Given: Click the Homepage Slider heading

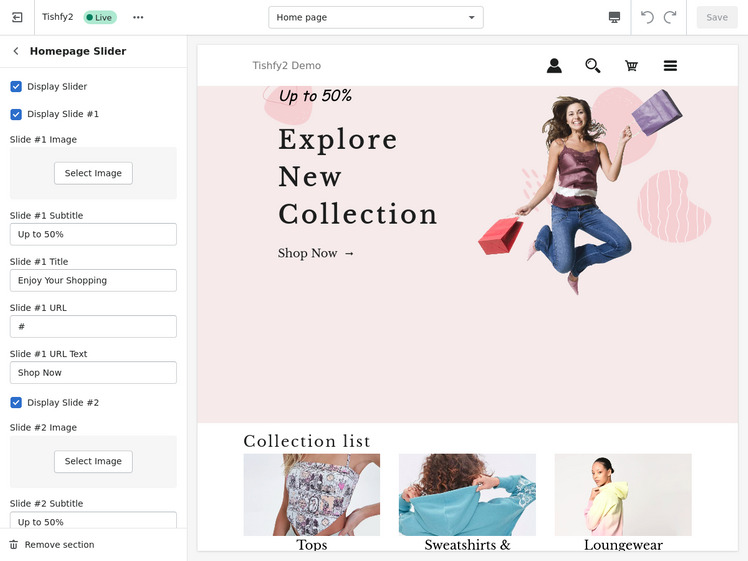Looking at the screenshot, I should tap(78, 51).
